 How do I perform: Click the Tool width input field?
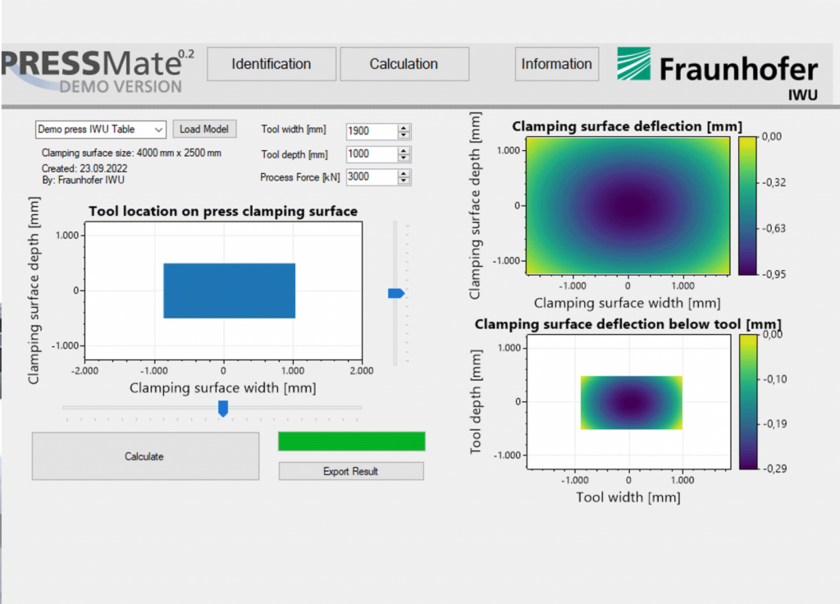(370, 131)
